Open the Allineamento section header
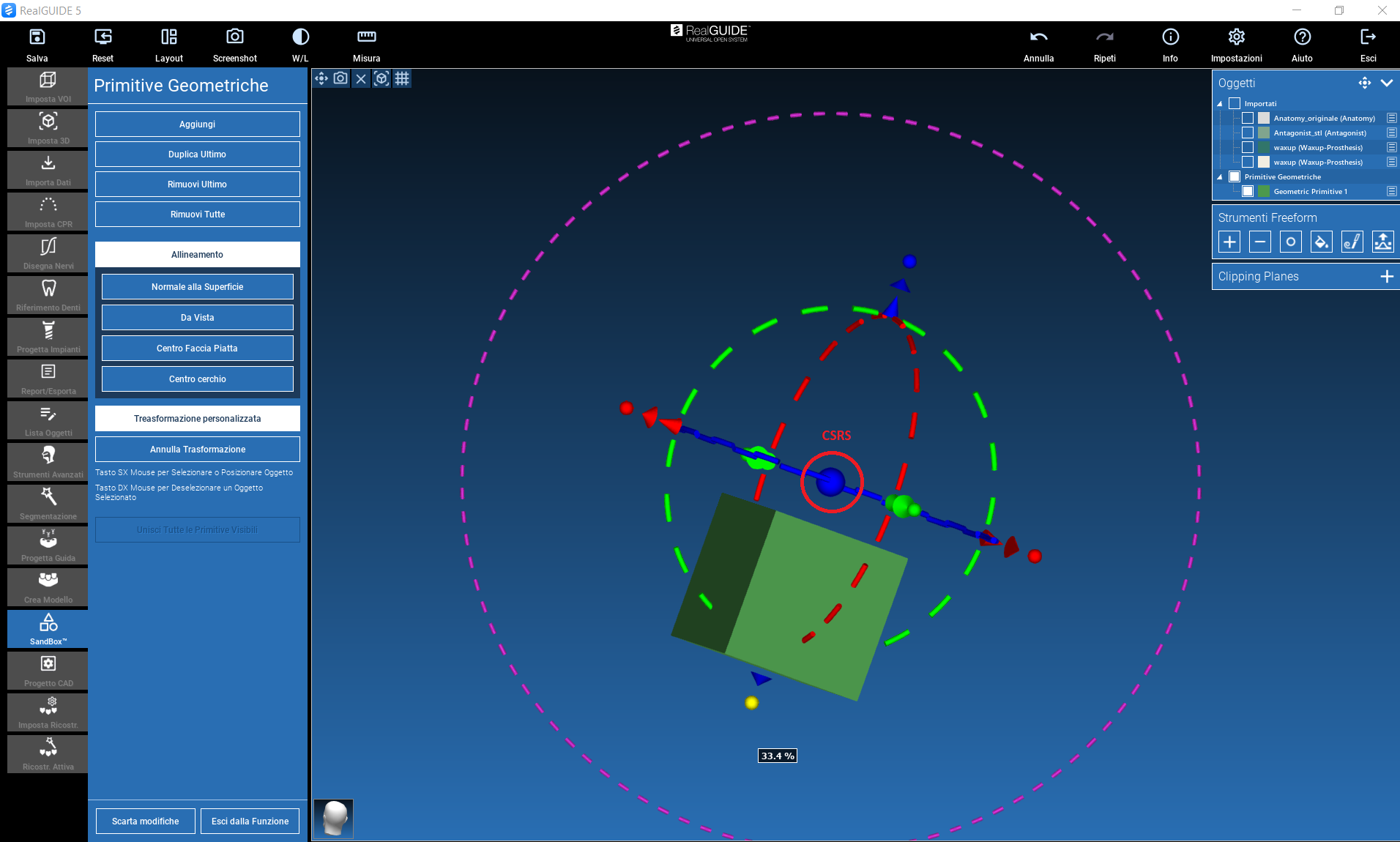The image size is (1400, 842). [x=198, y=255]
